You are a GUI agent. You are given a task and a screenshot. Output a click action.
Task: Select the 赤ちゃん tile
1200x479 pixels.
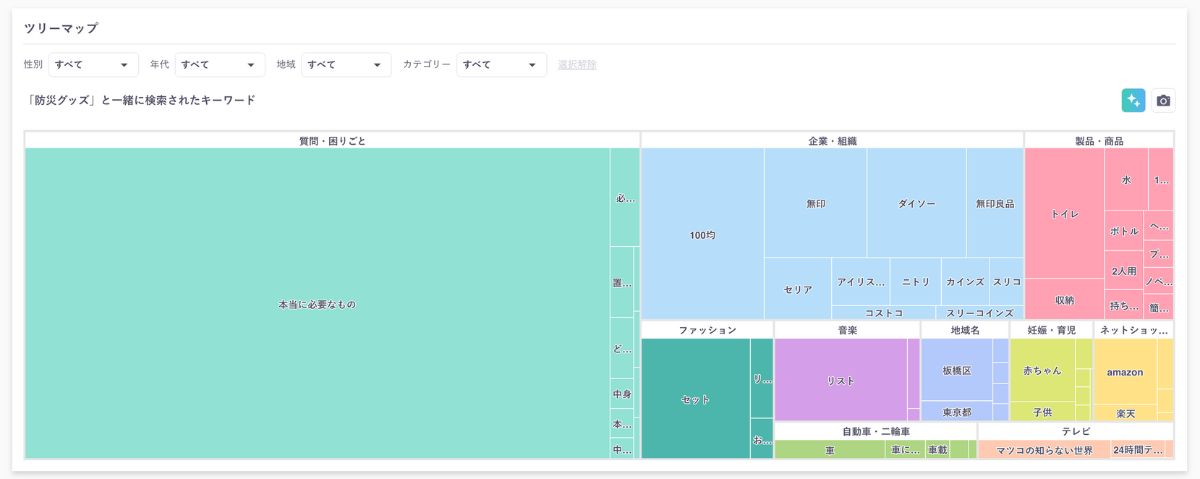click(1042, 370)
